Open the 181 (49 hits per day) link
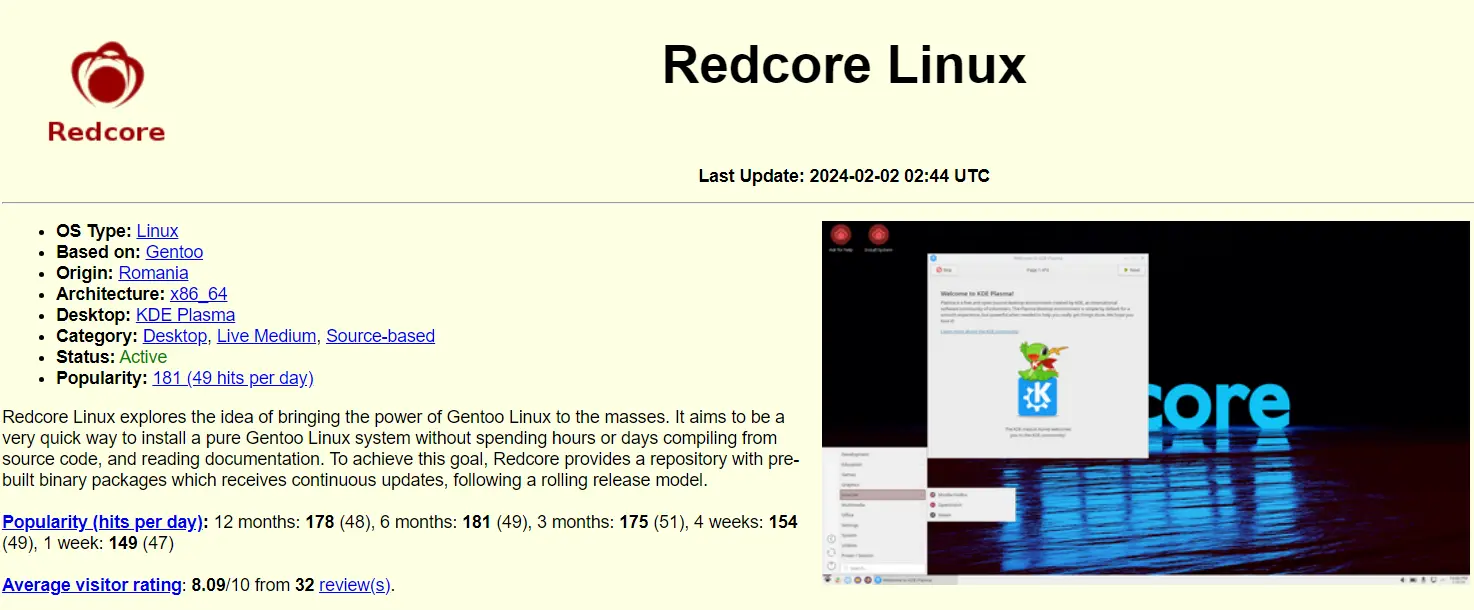The image size is (1474, 610). pyautogui.click(x=233, y=378)
